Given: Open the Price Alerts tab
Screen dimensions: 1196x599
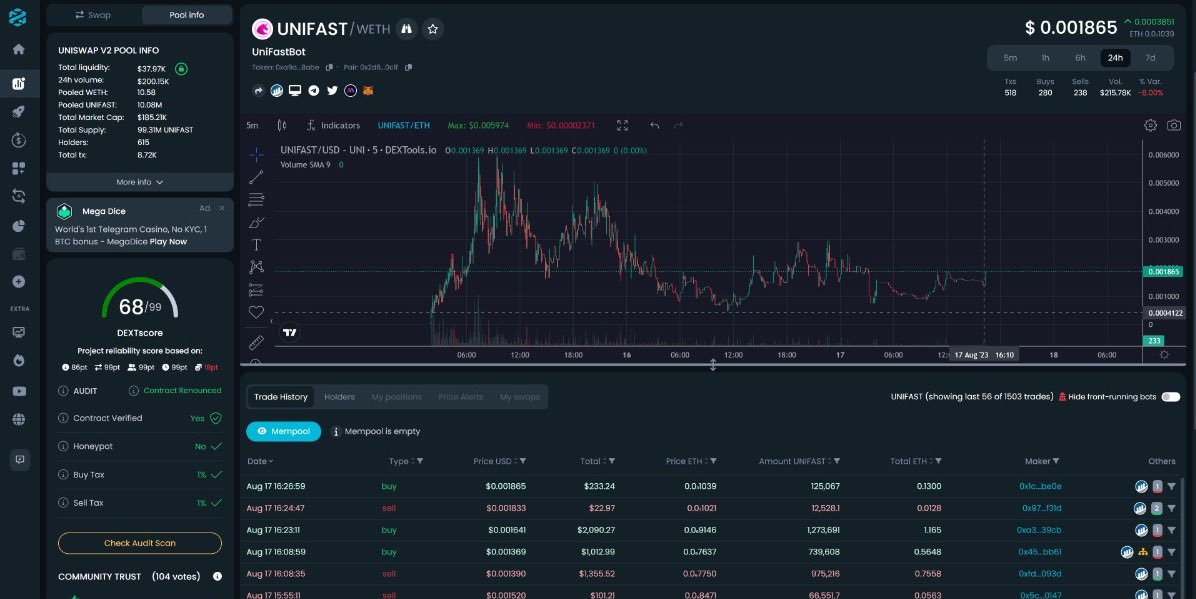Looking at the screenshot, I should (461, 397).
